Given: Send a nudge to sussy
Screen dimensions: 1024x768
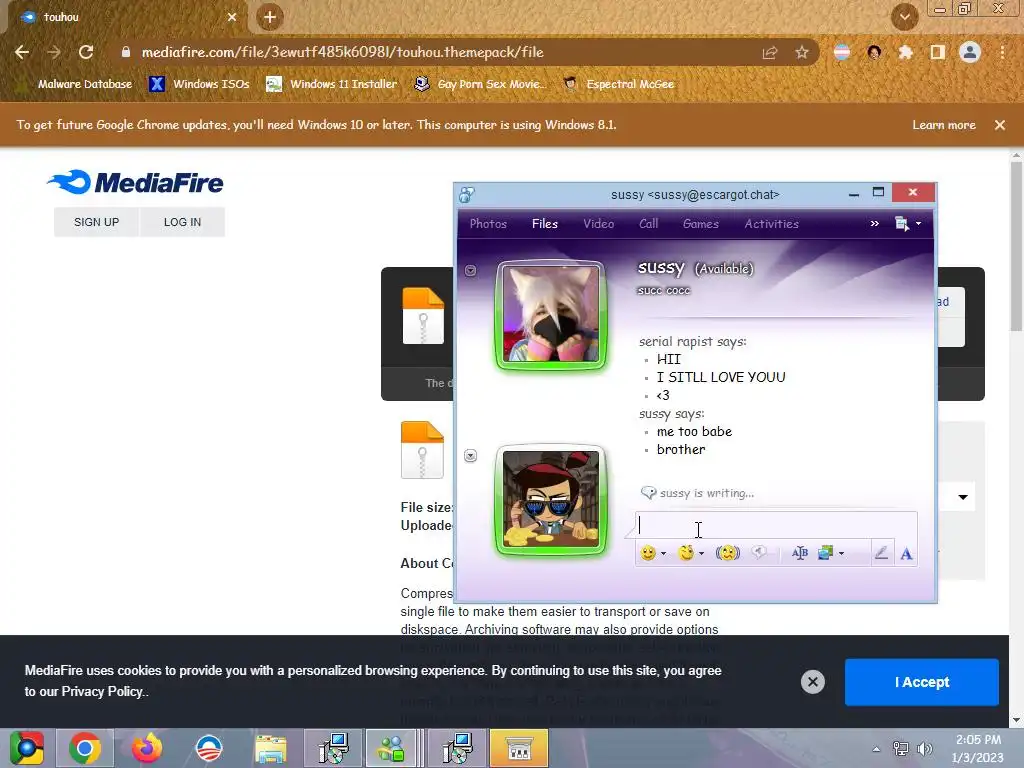Looking at the screenshot, I should pyautogui.click(x=728, y=553).
